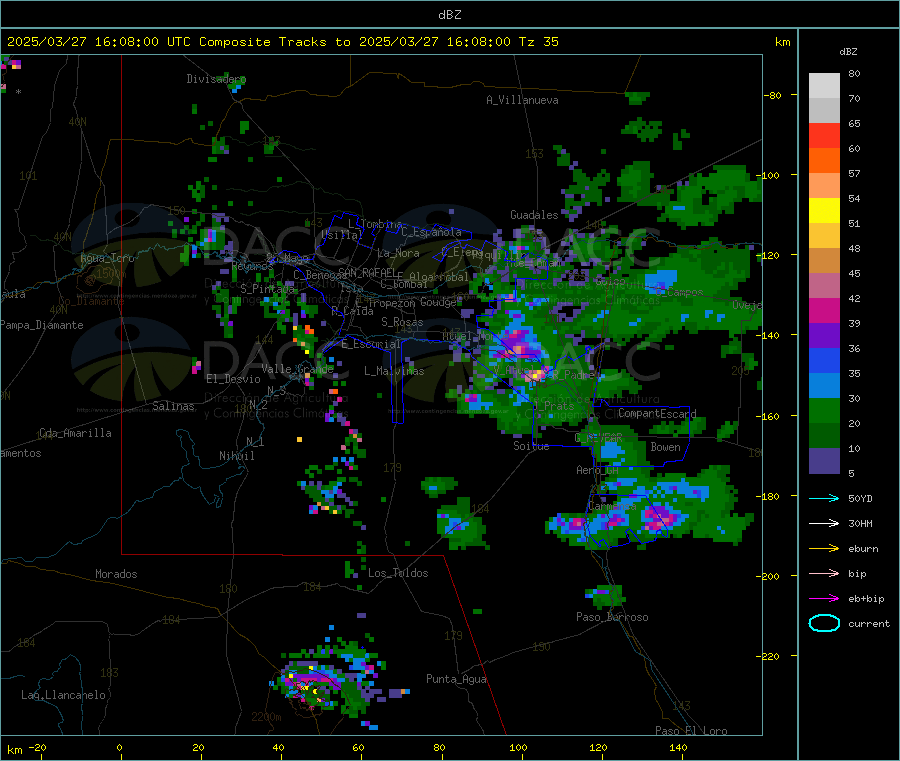
Task: Click the magenta 42-39 dBZ swatch
Action: pos(824,310)
